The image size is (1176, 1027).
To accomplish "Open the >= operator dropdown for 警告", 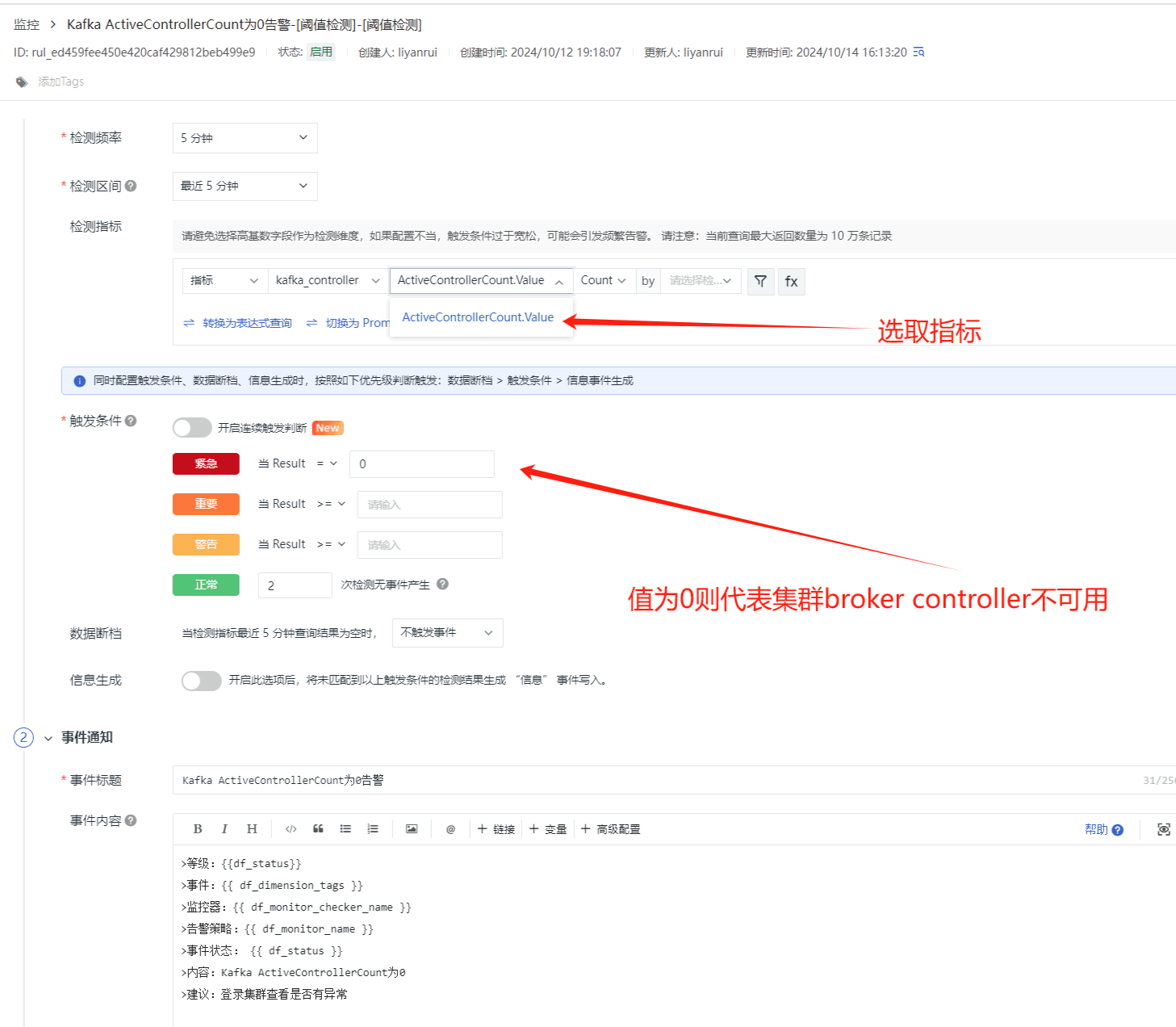I will point(331,544).
